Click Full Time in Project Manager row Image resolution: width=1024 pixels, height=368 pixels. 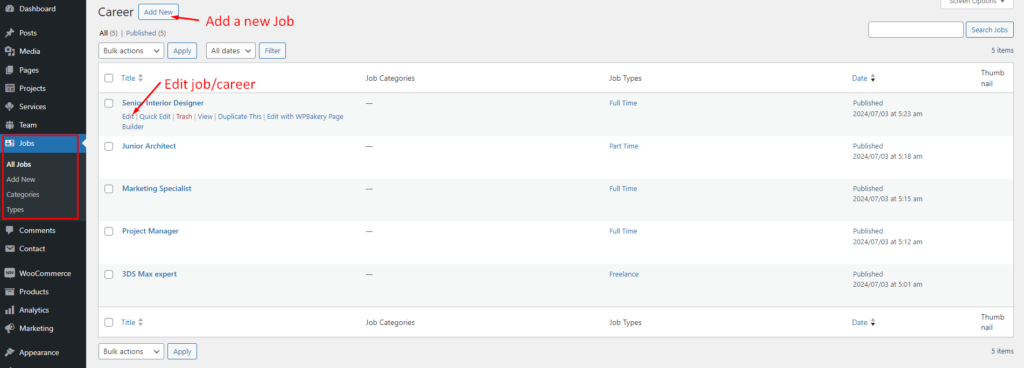[x=623, y=231]
